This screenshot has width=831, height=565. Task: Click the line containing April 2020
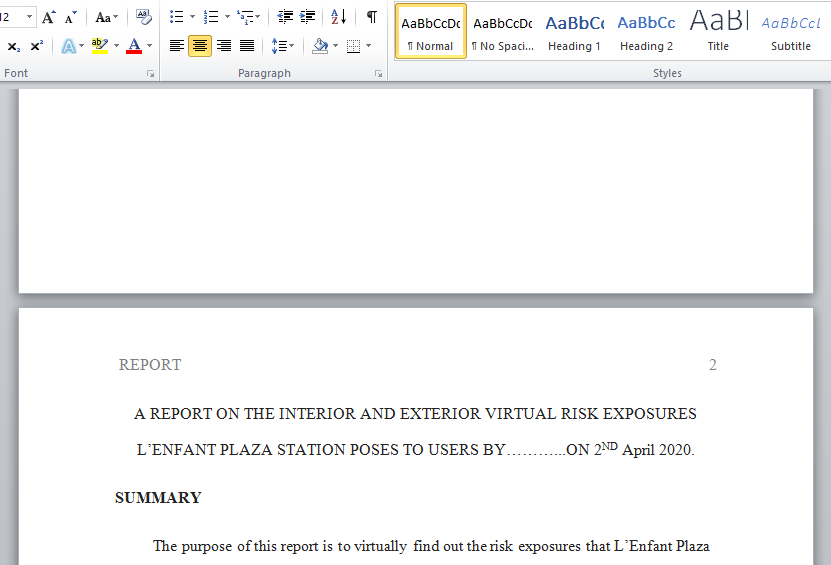(415, 449)
